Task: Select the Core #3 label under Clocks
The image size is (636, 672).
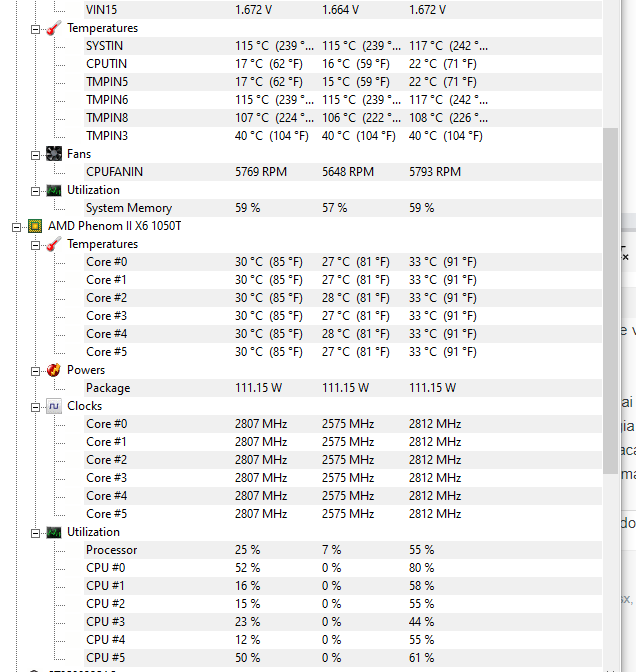Action: [106, 478]
